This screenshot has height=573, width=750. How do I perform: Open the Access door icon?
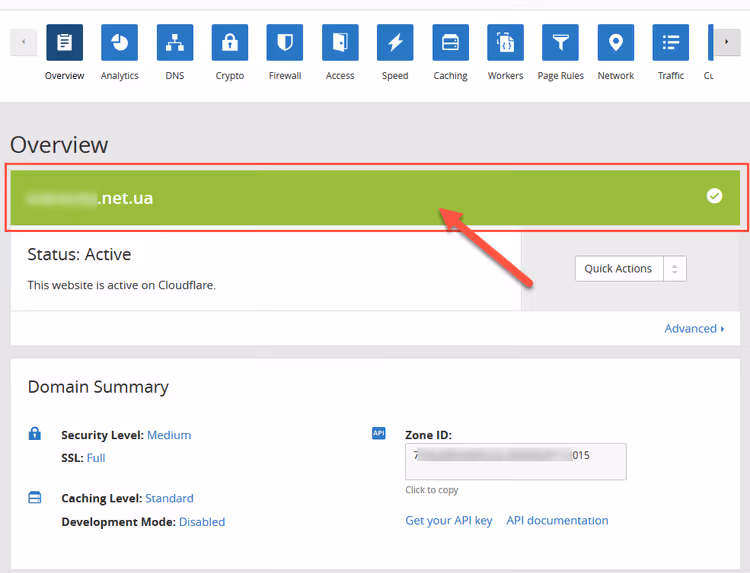[x=340, y=43]
